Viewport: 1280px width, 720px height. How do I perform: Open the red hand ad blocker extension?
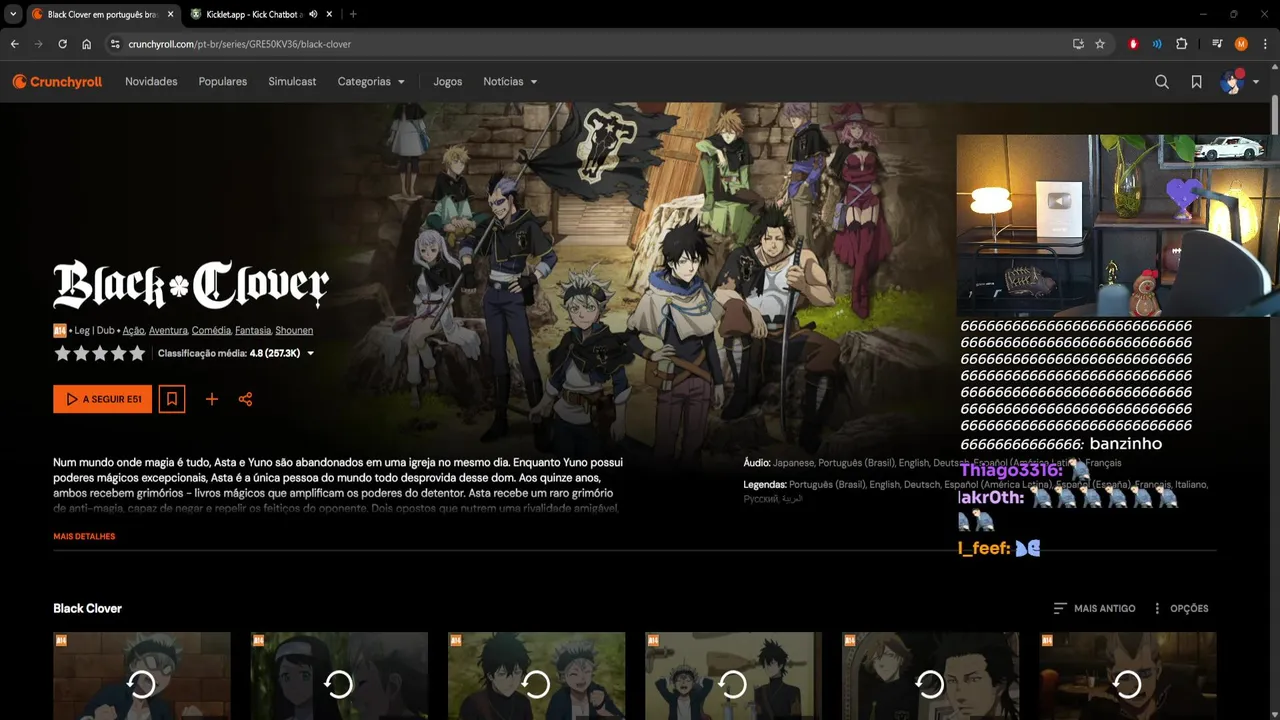(1133, 44)
